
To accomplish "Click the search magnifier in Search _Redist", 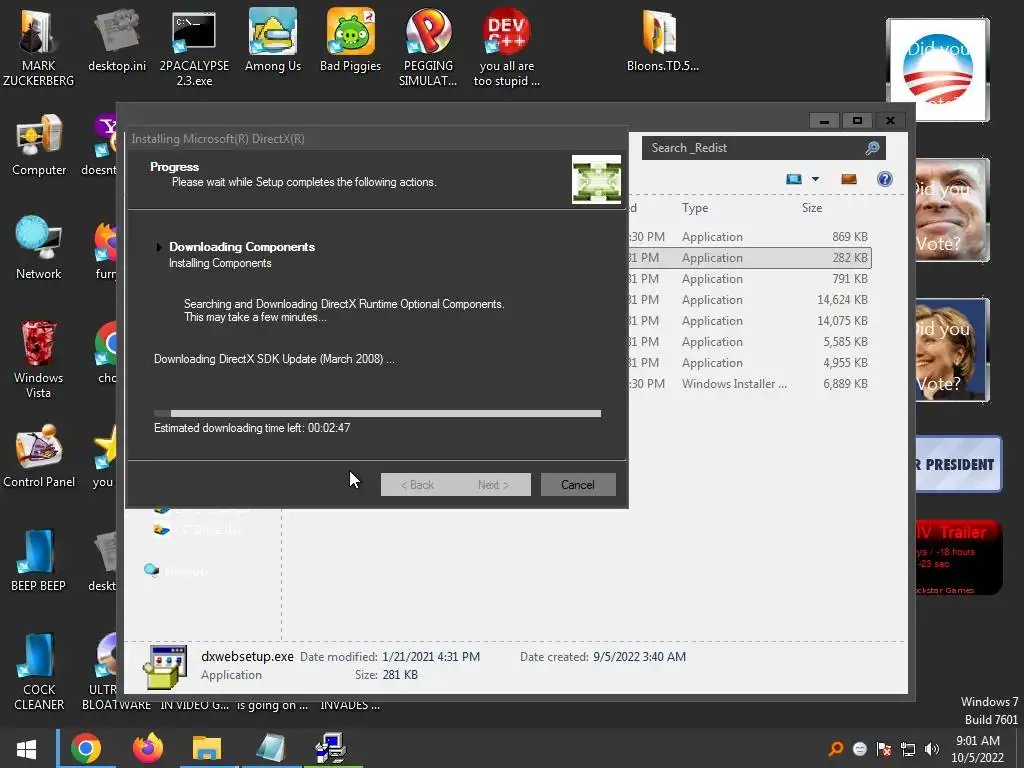I will point(872,148).
